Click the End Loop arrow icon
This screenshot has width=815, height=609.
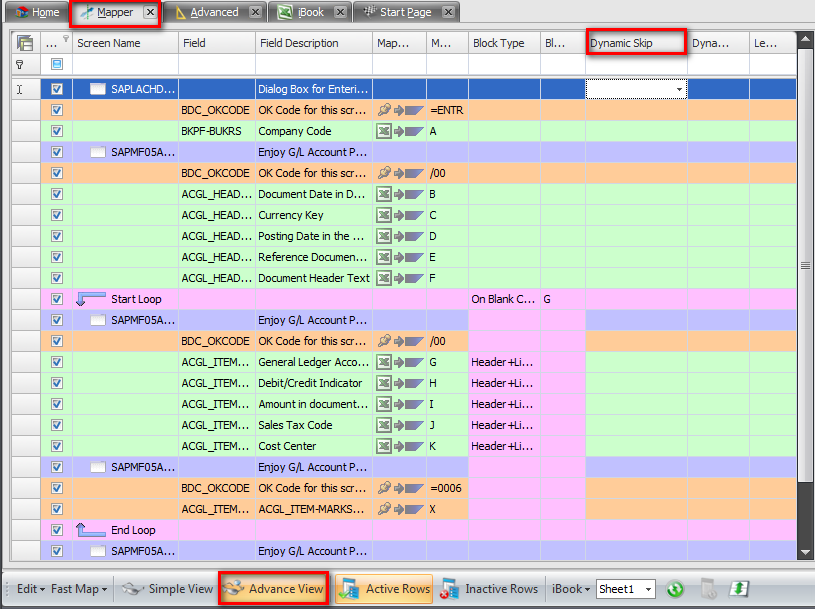[91, 530]
